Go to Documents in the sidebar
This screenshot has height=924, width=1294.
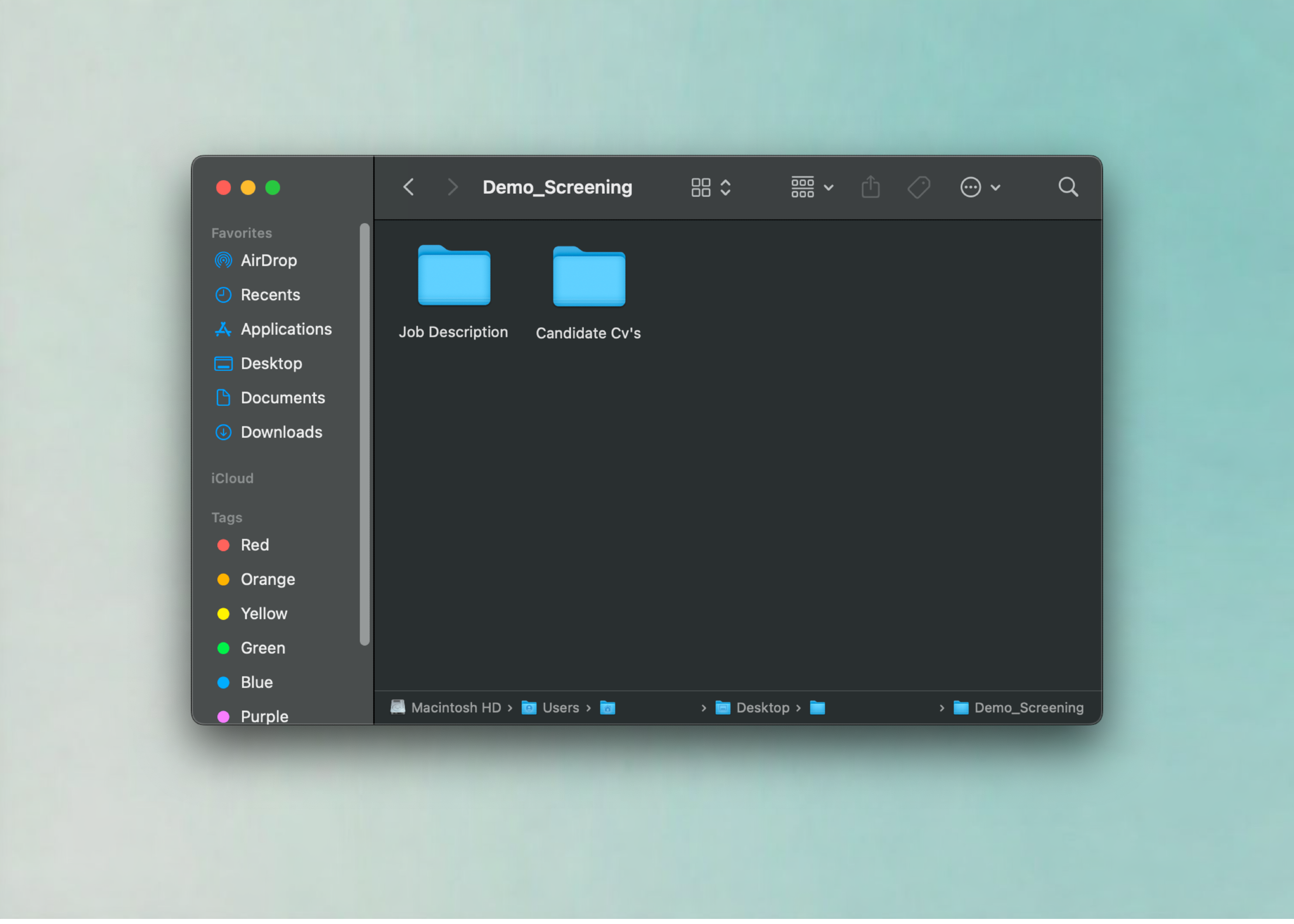(x=282, y=398)
